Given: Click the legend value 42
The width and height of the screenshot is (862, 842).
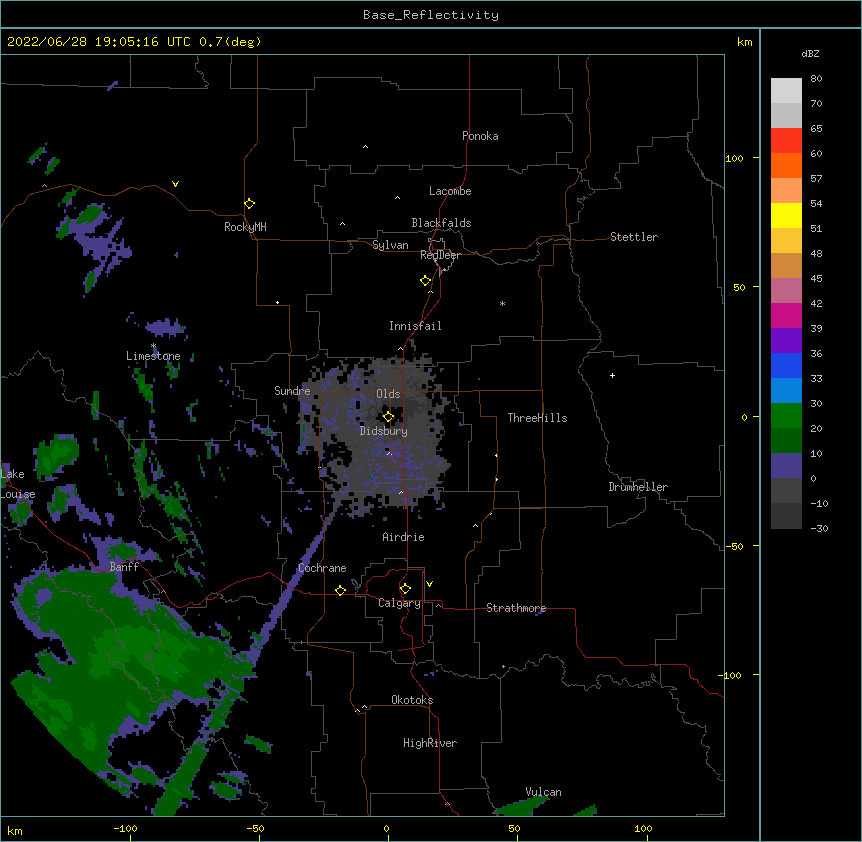Looking at the screenshot, I should pyautogui.click(x=816, y=303).
